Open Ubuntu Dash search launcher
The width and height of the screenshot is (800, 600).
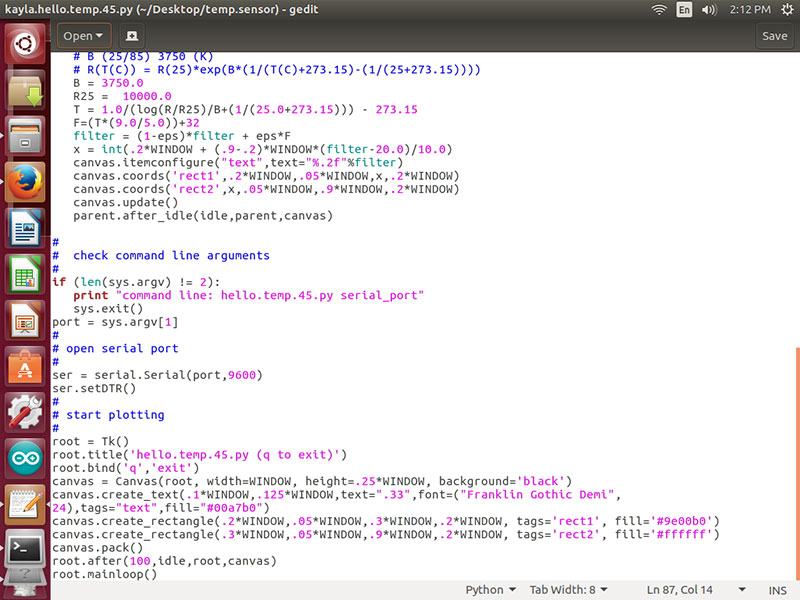pyautogui.click(x=25, y=44)
